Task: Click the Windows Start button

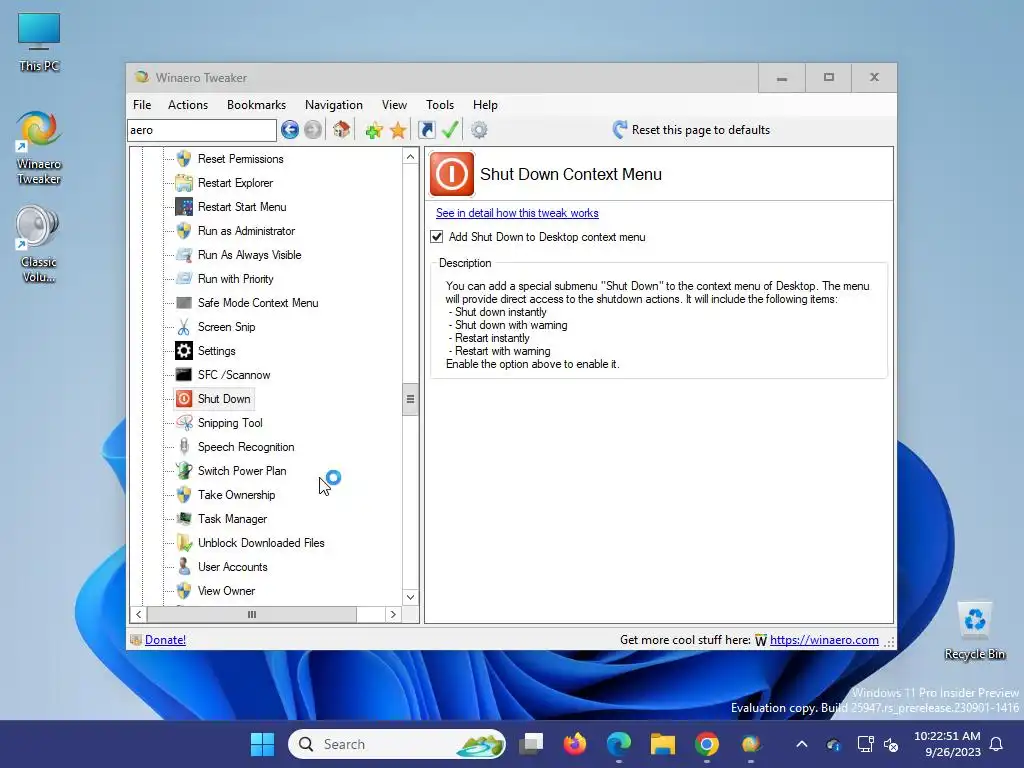Action: tap(263, 744)
